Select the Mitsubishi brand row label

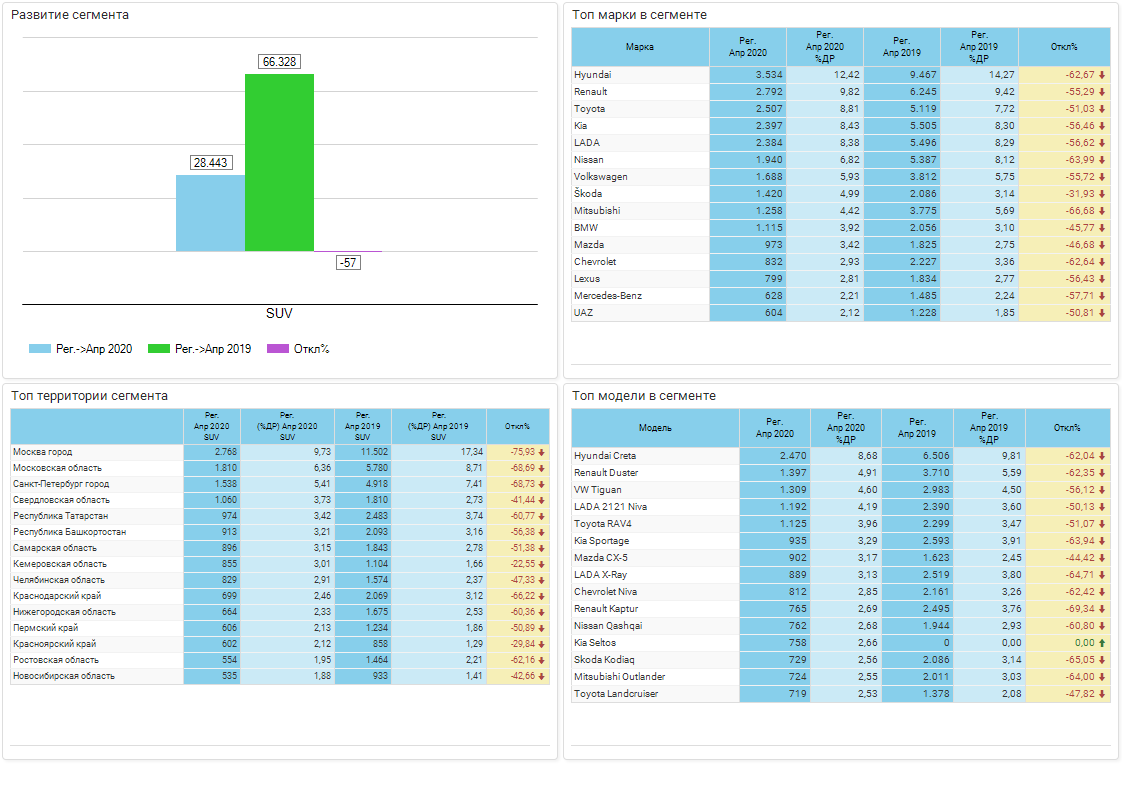(x=597, y=211)
